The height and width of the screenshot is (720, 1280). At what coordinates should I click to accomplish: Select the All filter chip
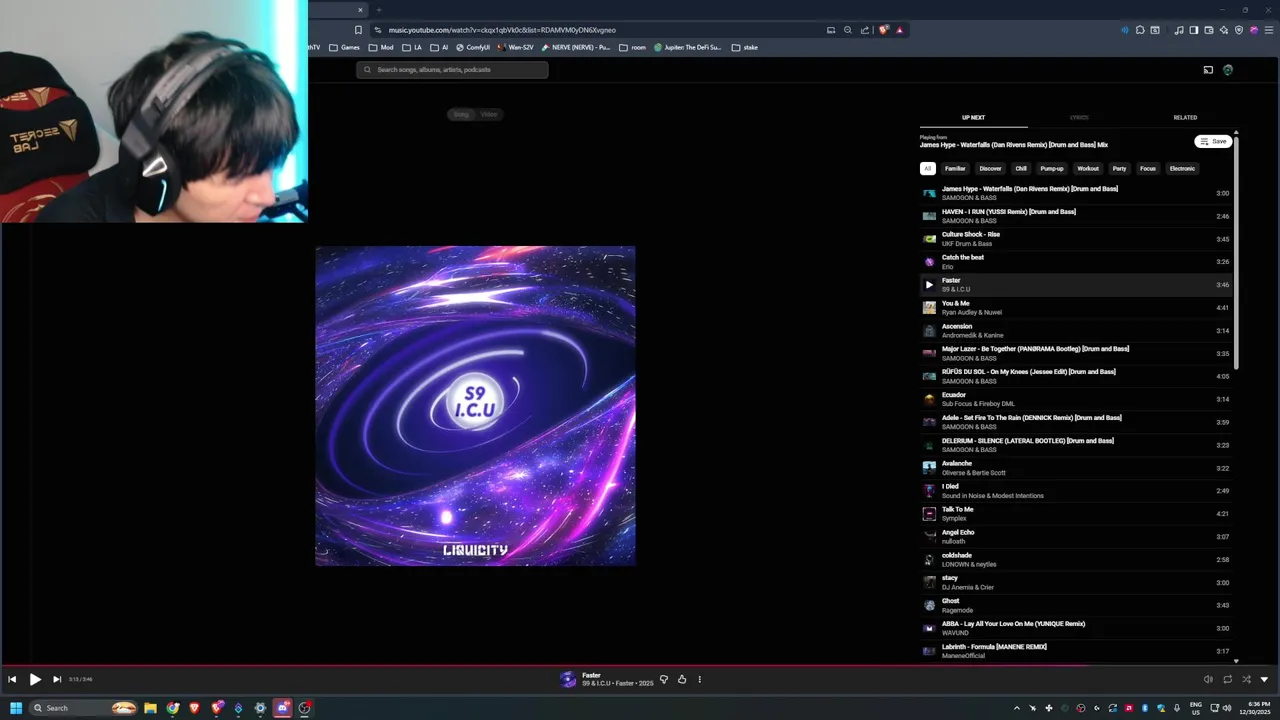point(928,168)
